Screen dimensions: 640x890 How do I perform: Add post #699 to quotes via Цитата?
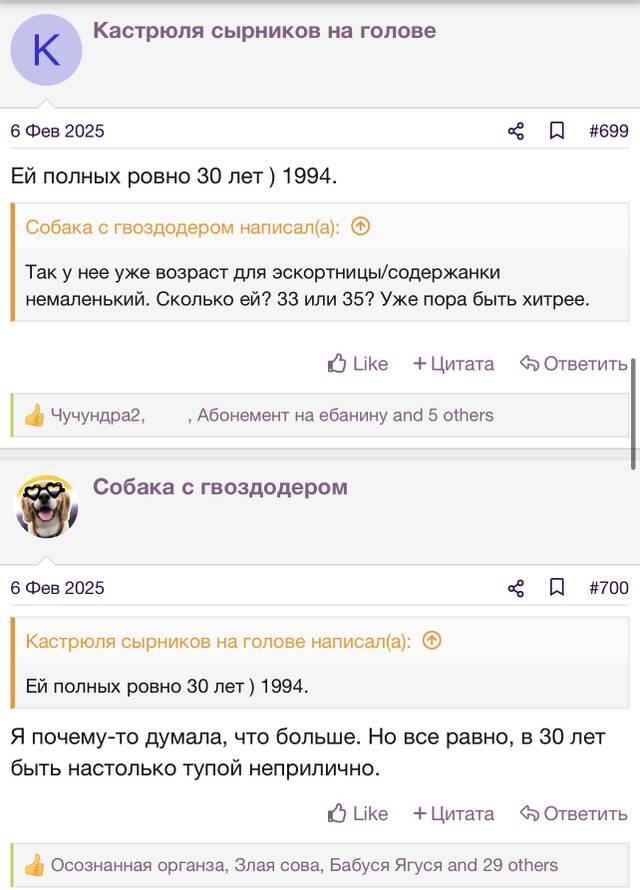tap(453, 364)
